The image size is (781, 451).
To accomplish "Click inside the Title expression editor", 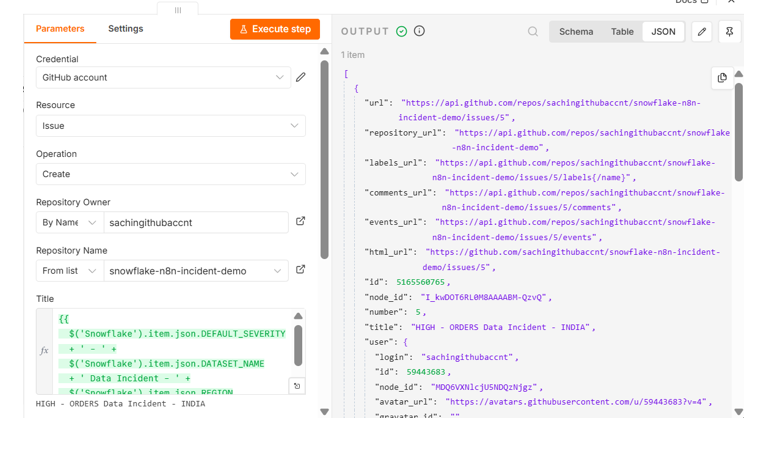I will pos(172,352).
